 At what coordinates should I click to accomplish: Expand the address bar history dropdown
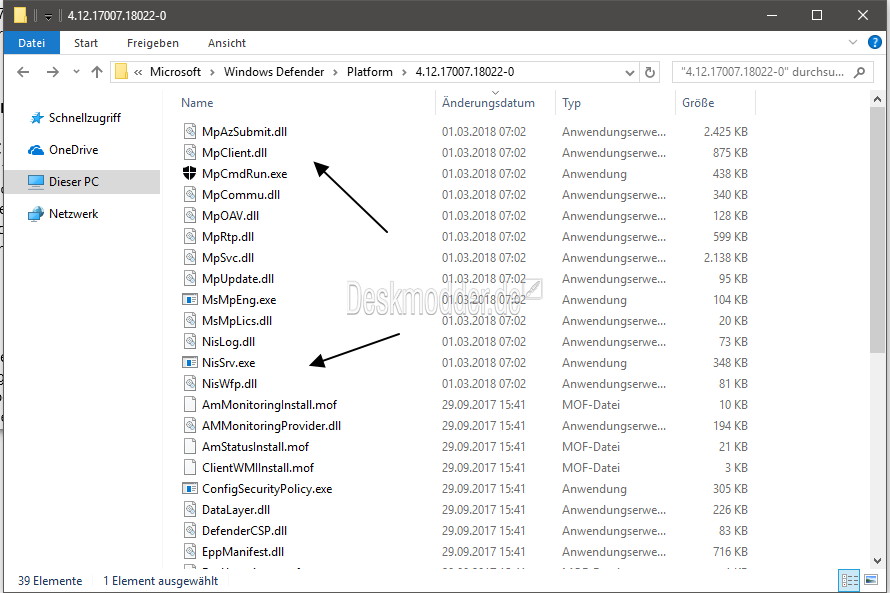(x=629, y=73)
